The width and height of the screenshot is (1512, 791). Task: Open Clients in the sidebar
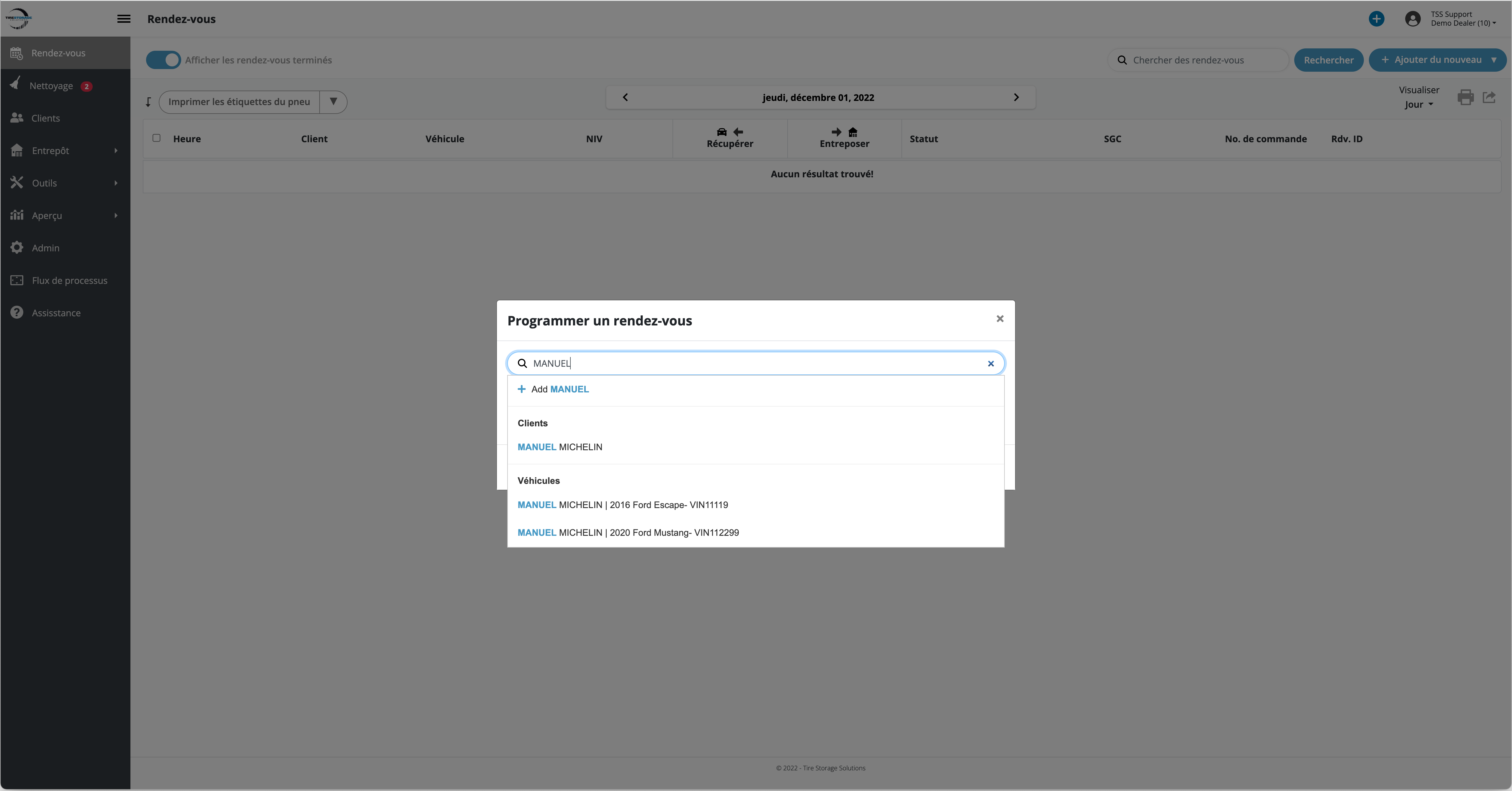pos(46,118)
